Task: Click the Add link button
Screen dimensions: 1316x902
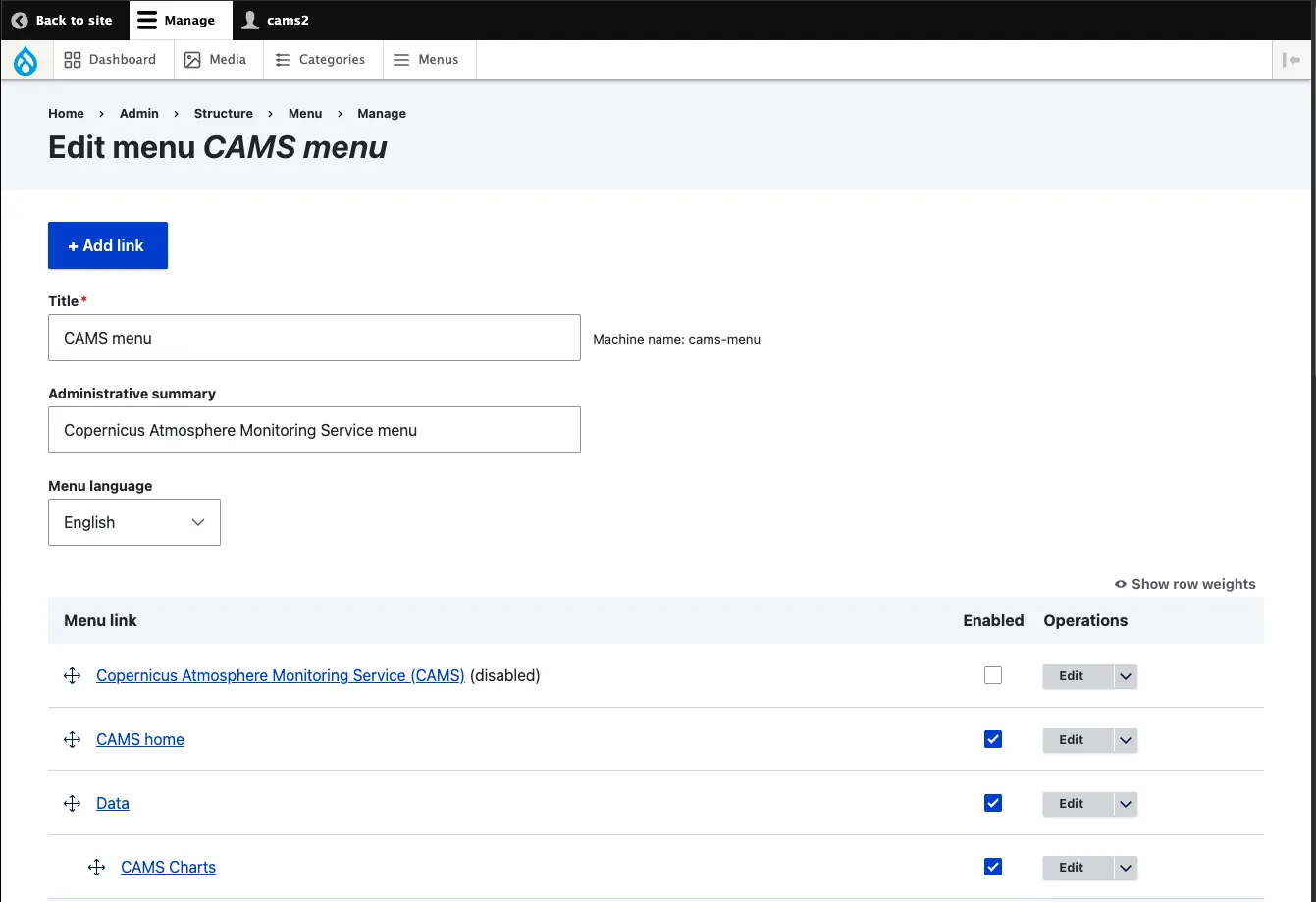Action: coord(108,245)
